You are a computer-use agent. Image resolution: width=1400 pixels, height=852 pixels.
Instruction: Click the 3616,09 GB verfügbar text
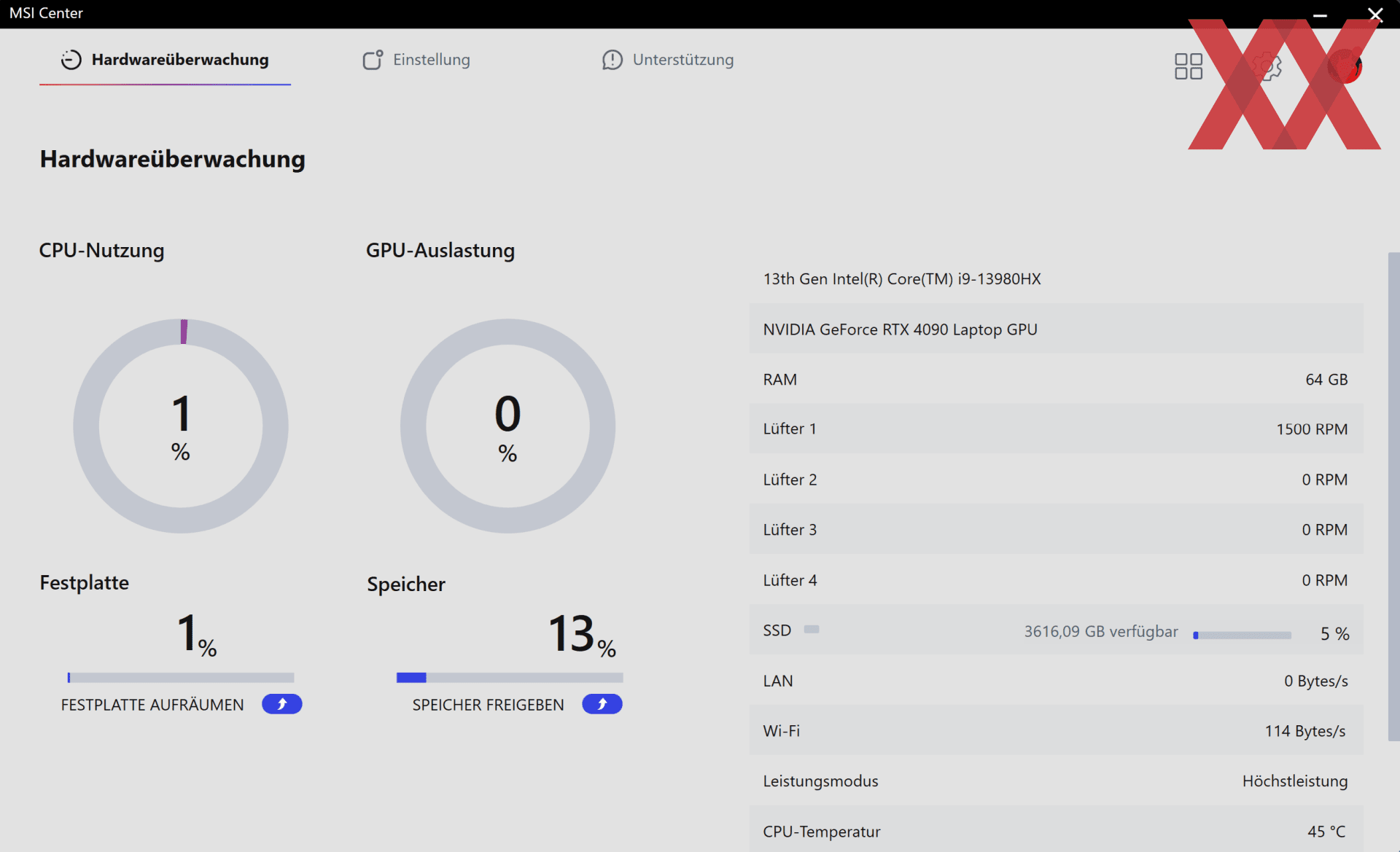coord(1101,632)
